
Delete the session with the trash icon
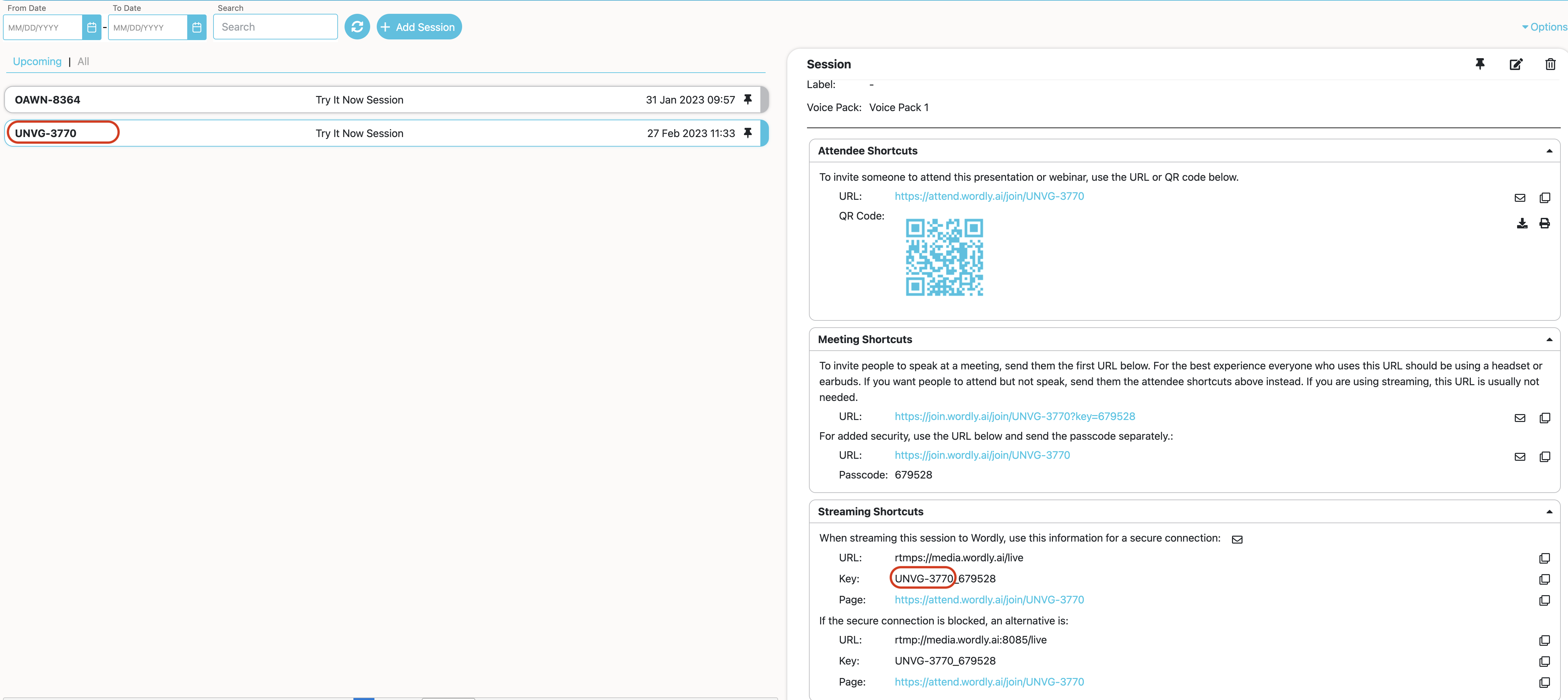[x=1550, y=64]
